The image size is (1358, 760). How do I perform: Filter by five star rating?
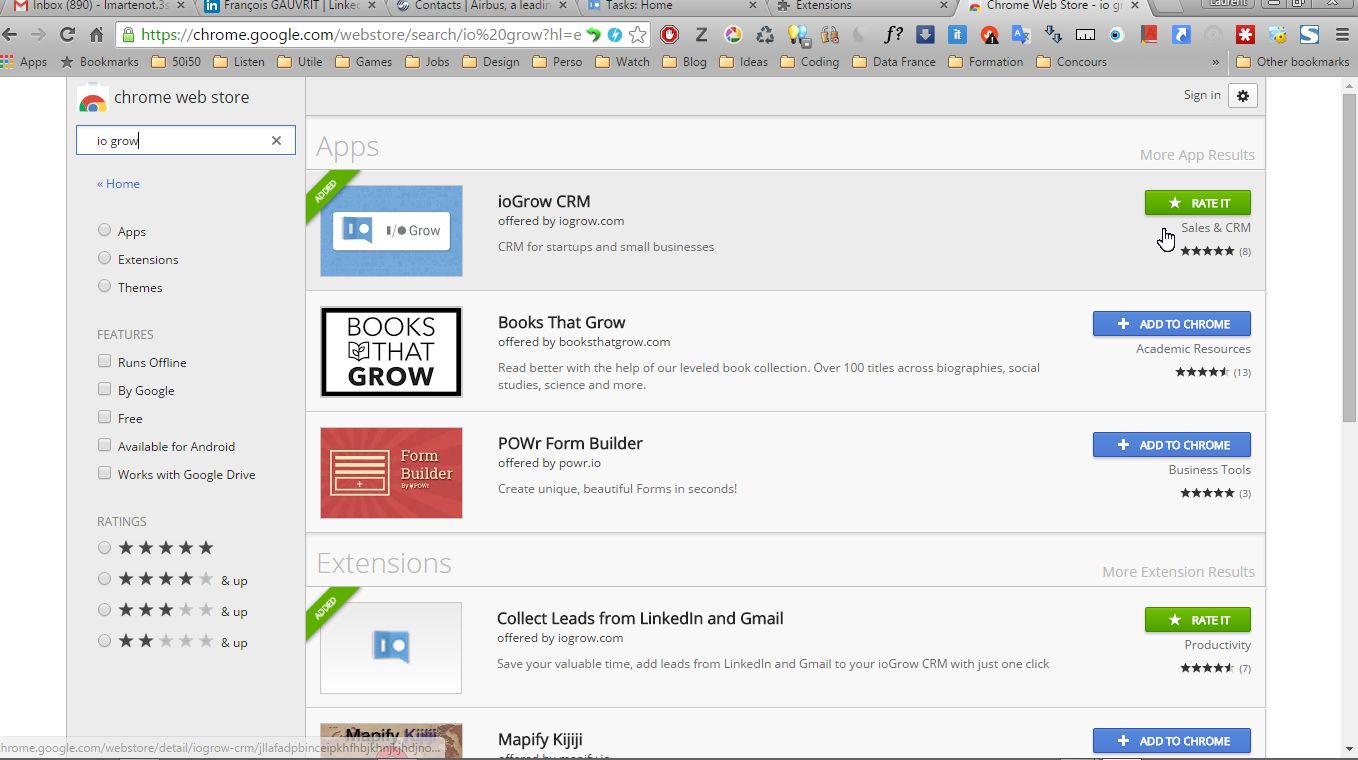tap(104, 548)
